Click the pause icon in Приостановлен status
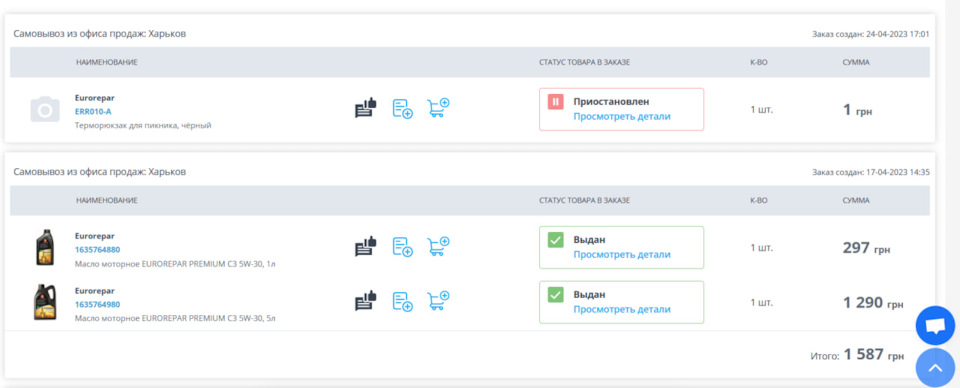Image resolution: width=960 pixels, height=388 pixels. 555,102
